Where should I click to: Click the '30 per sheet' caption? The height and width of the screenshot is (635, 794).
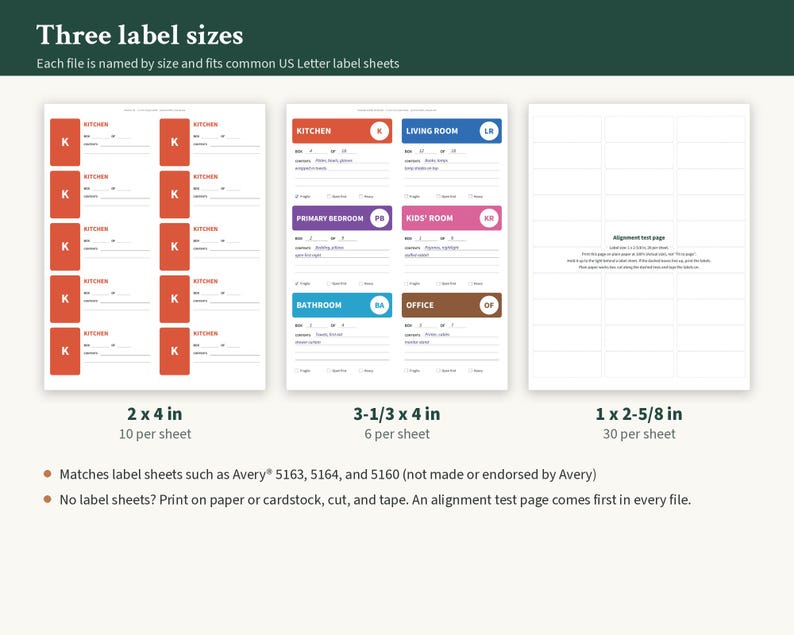639,434
